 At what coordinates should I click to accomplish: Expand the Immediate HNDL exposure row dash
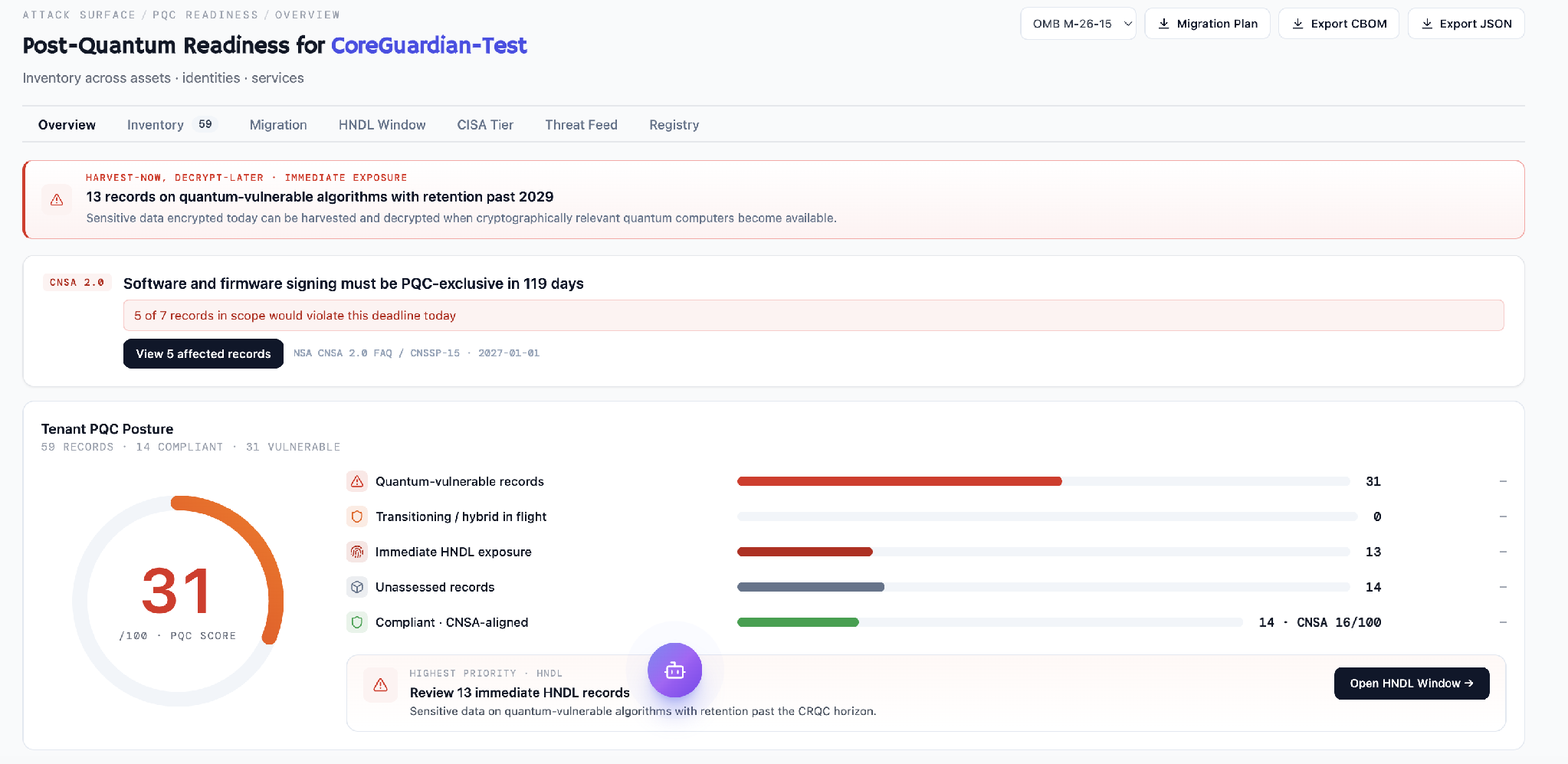pyautogui.click(x=1503, y=552)
